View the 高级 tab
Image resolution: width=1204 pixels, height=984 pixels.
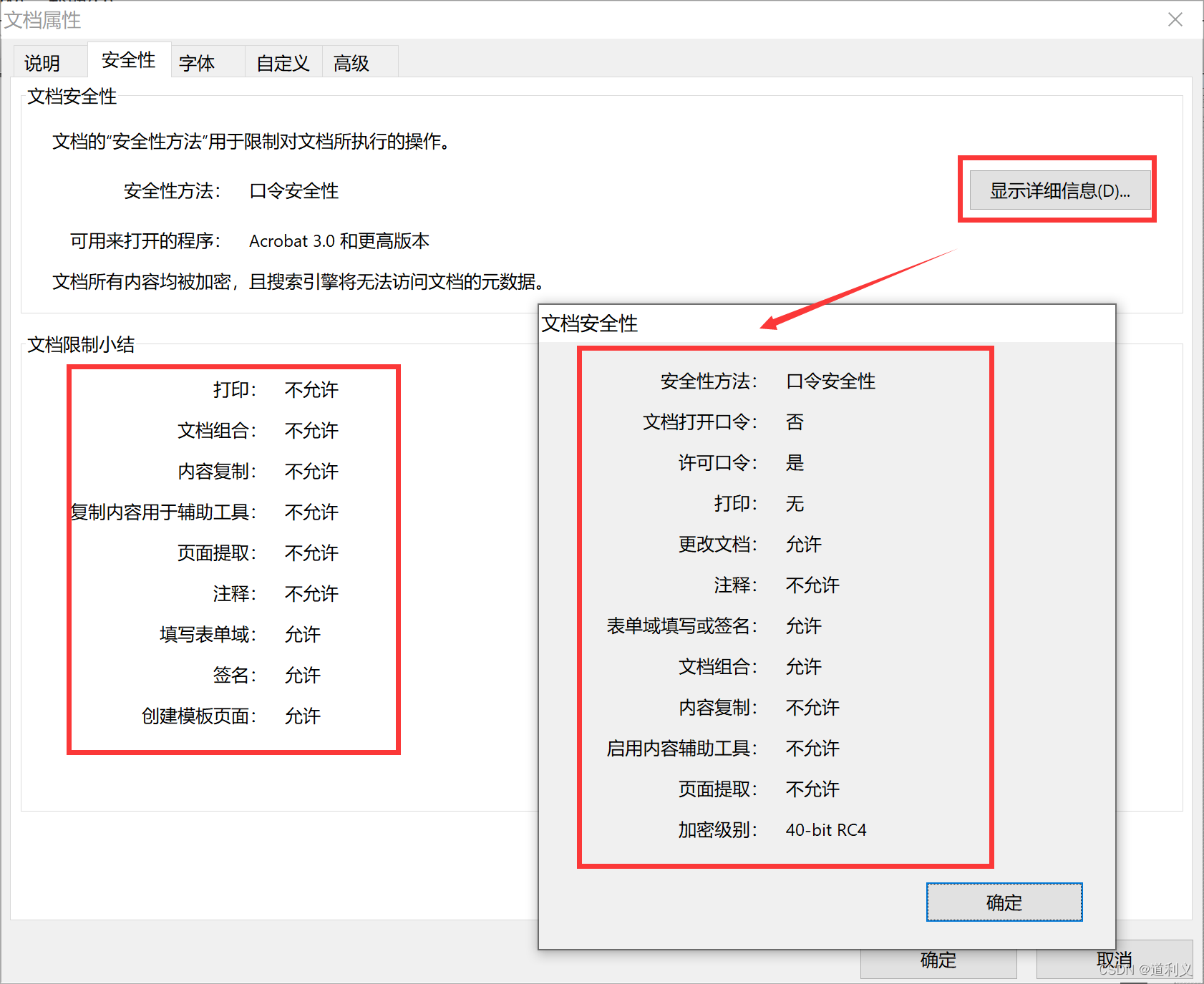click(x=350, y=63)
